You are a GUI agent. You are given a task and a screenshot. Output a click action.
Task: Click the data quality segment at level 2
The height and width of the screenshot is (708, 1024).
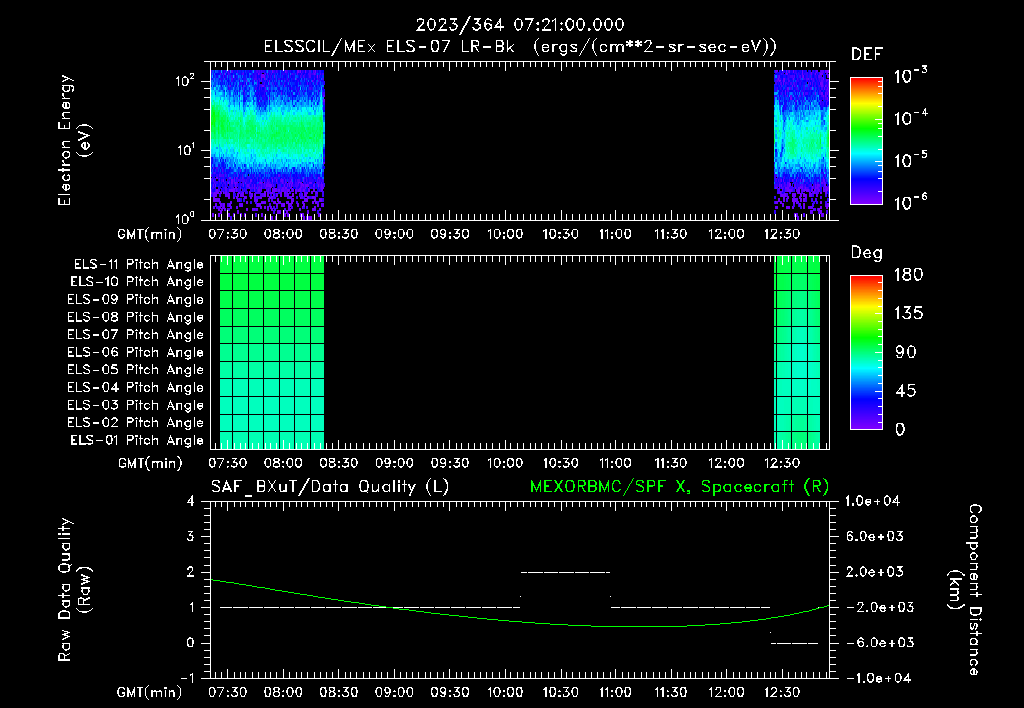pos(566,572)
